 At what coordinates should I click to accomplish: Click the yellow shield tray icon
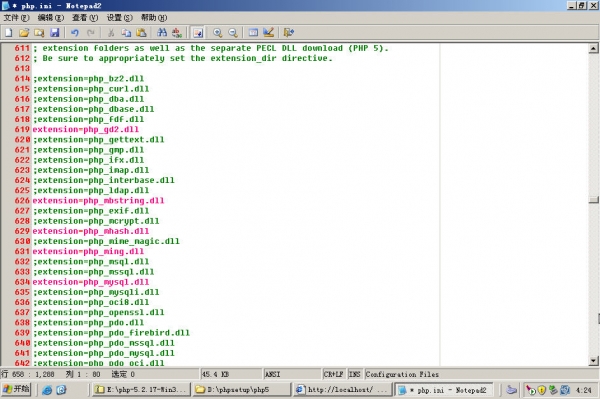(x=542, y=390)
